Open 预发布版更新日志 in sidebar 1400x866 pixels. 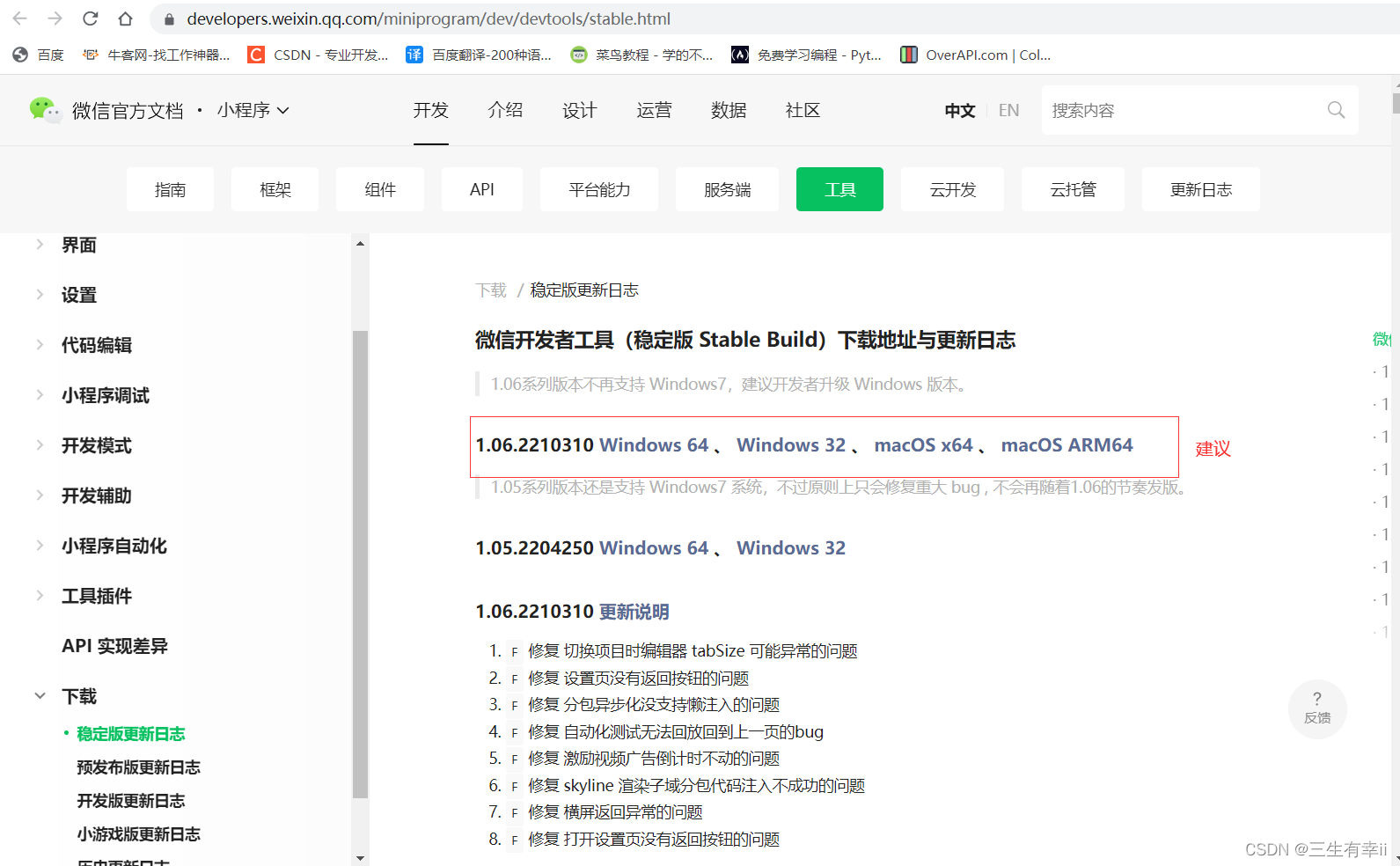[139, 767]
